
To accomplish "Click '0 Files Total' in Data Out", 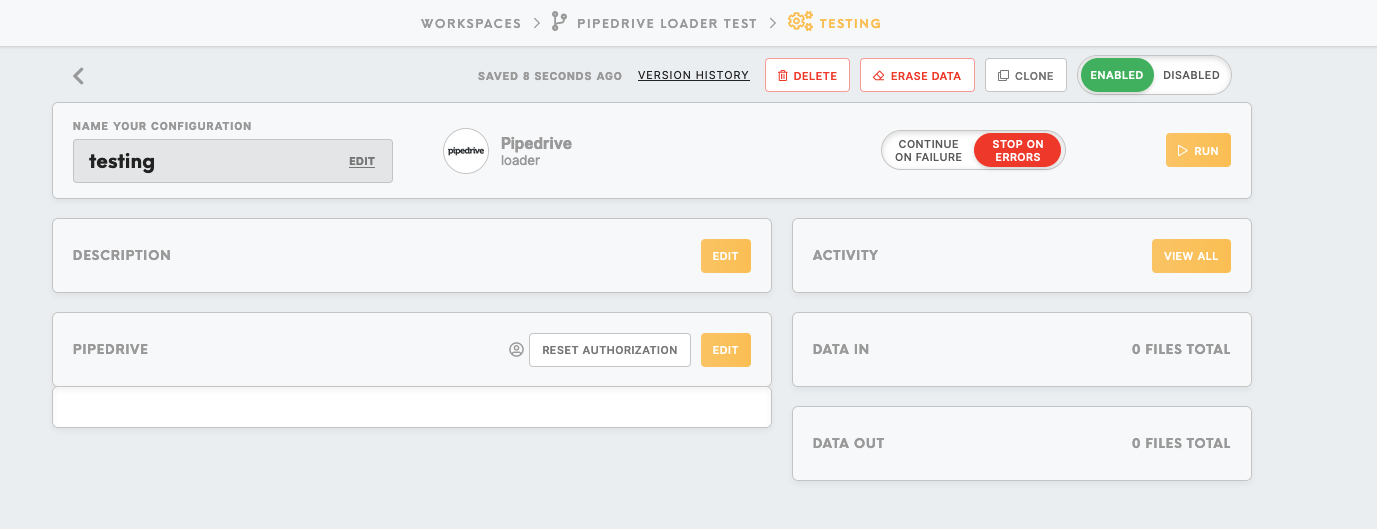I will pos(1181,443).
